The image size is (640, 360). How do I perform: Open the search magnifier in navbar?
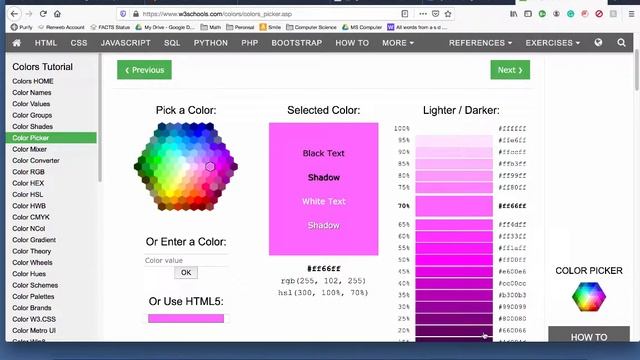tap(621, 42)
